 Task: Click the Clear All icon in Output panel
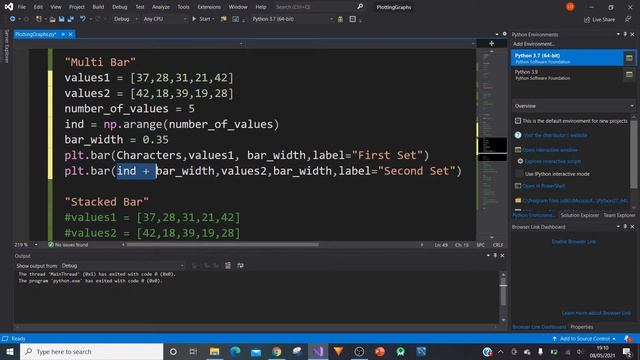coord(228,266)
